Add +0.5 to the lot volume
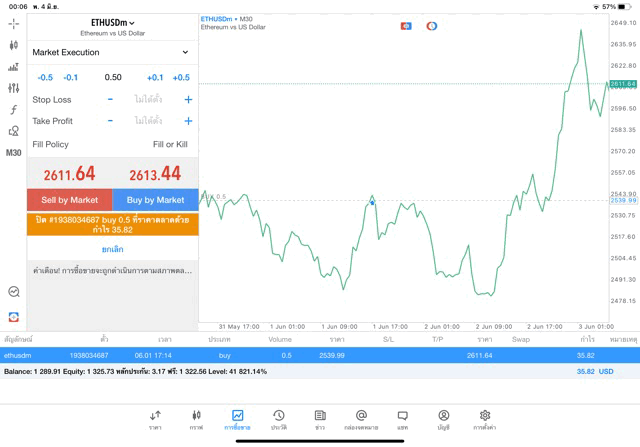Viewport: 640px width, 447px height. [x=180, y=77]
